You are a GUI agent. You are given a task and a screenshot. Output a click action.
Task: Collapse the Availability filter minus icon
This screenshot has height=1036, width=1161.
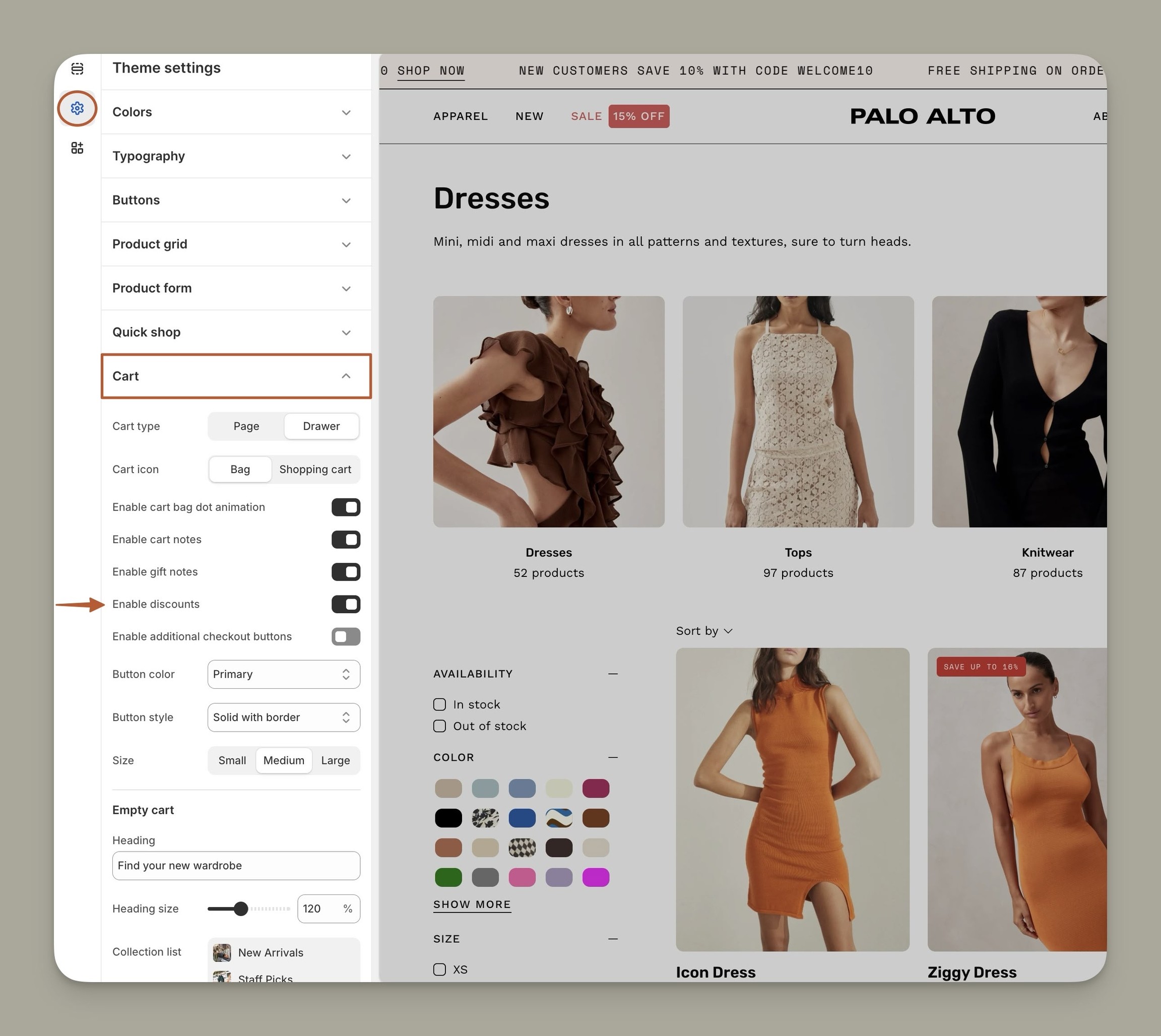(612, 673)
